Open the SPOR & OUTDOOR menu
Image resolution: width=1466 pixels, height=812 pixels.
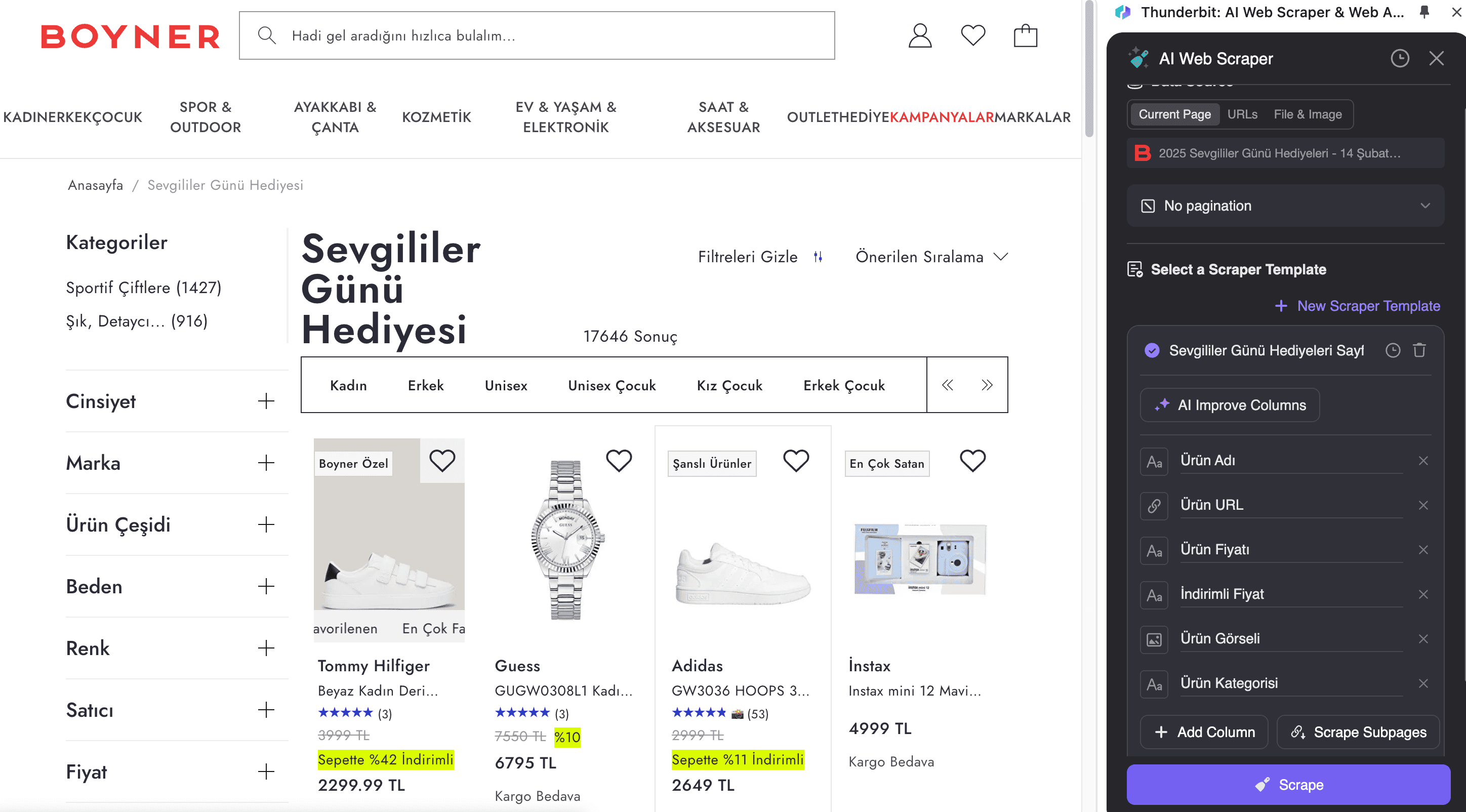[x=206, y=117]
